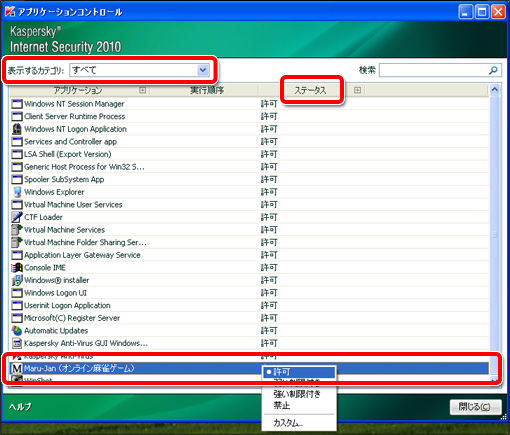This screenshot has width=510, height=435.
Task: Select the Automatic Updates row text
Action: 56,331
